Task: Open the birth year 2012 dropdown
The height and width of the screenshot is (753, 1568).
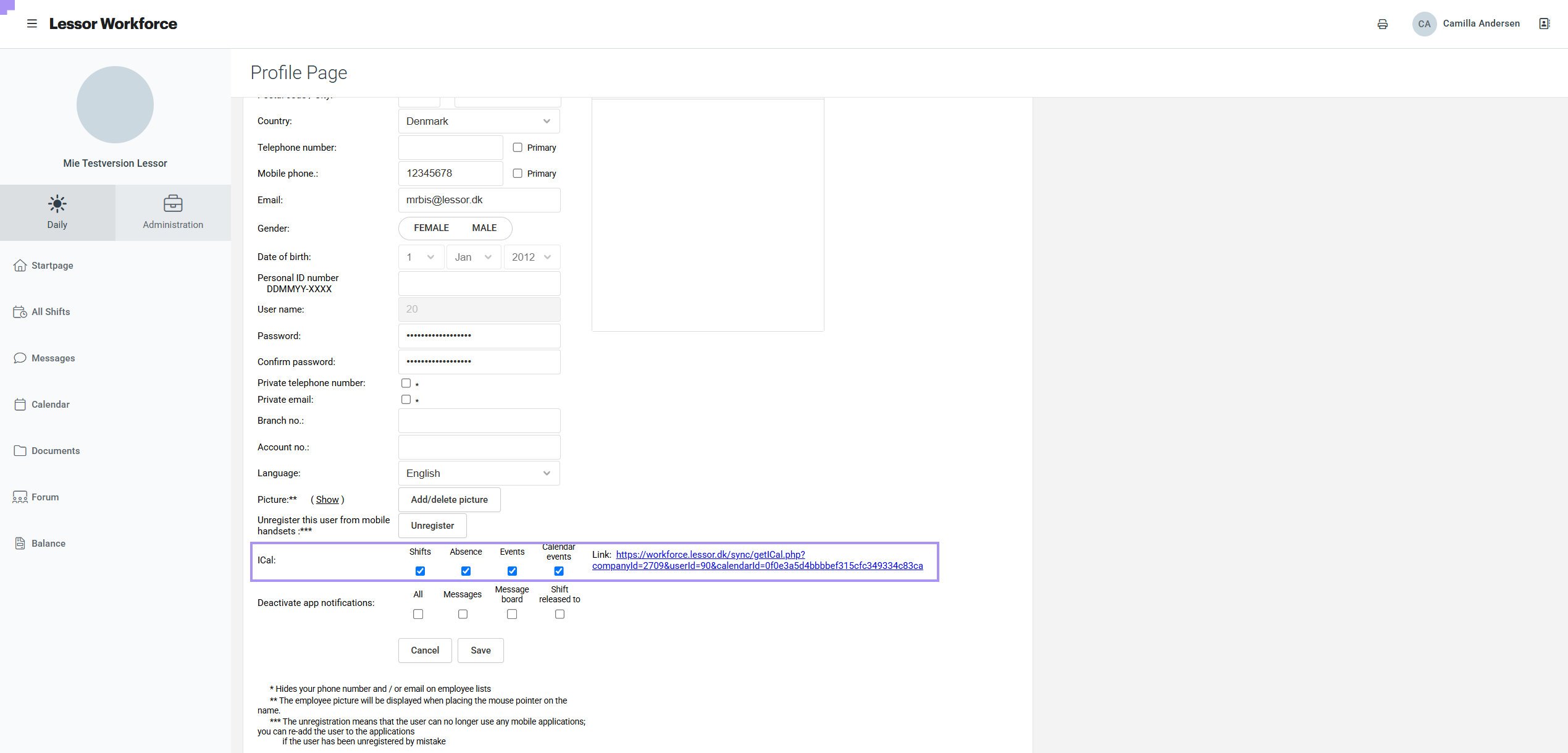Action: coord(532,257)
